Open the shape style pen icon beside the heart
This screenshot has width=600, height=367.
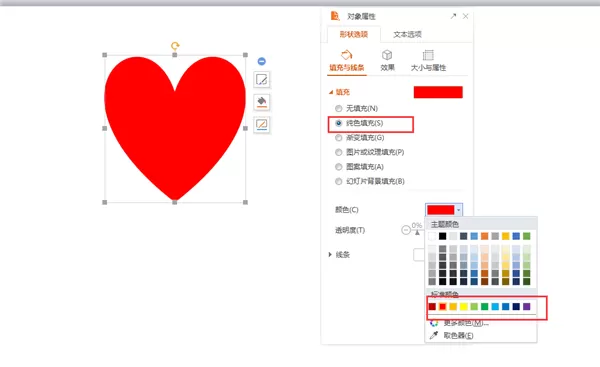[x=262, y=80]
